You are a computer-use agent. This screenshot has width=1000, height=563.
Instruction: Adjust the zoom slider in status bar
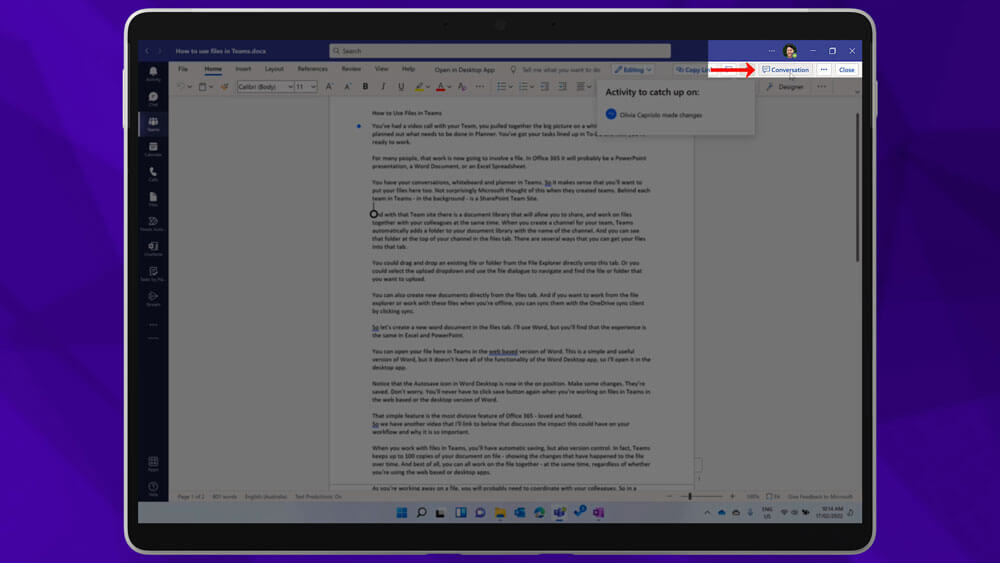pos(690,496)
